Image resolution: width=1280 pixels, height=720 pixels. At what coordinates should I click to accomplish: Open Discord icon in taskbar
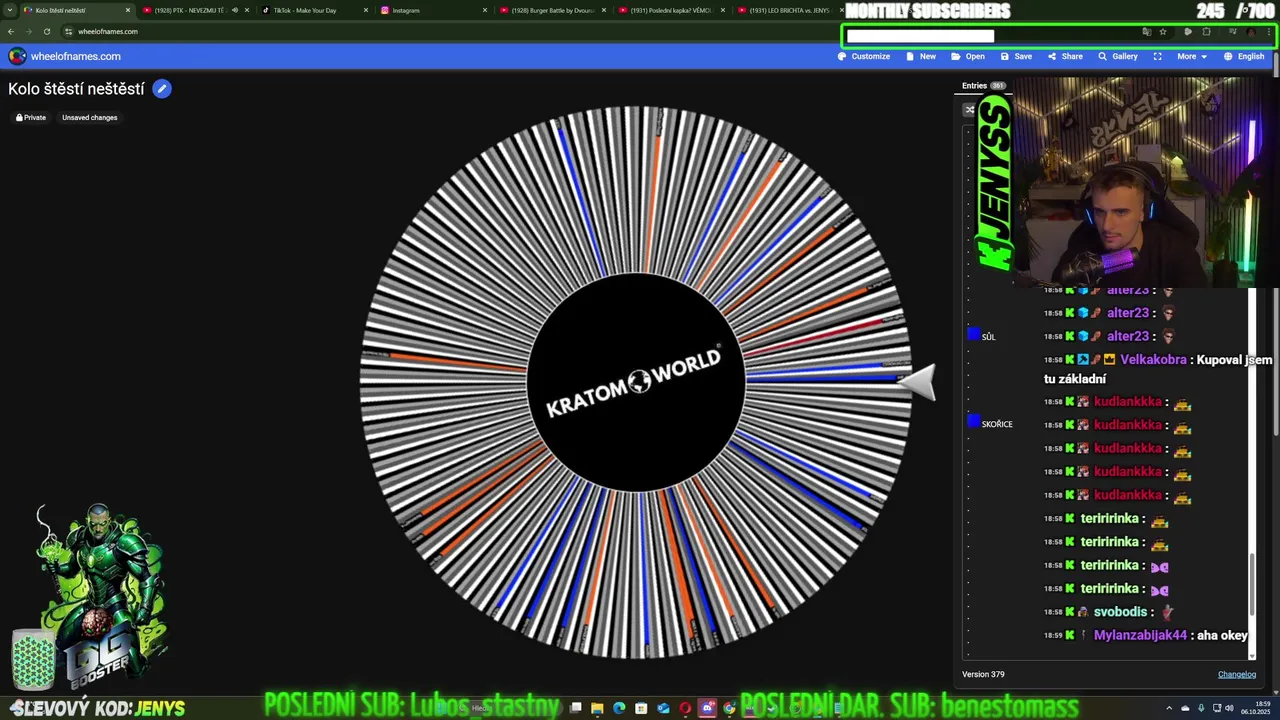[x=707, y=708]
